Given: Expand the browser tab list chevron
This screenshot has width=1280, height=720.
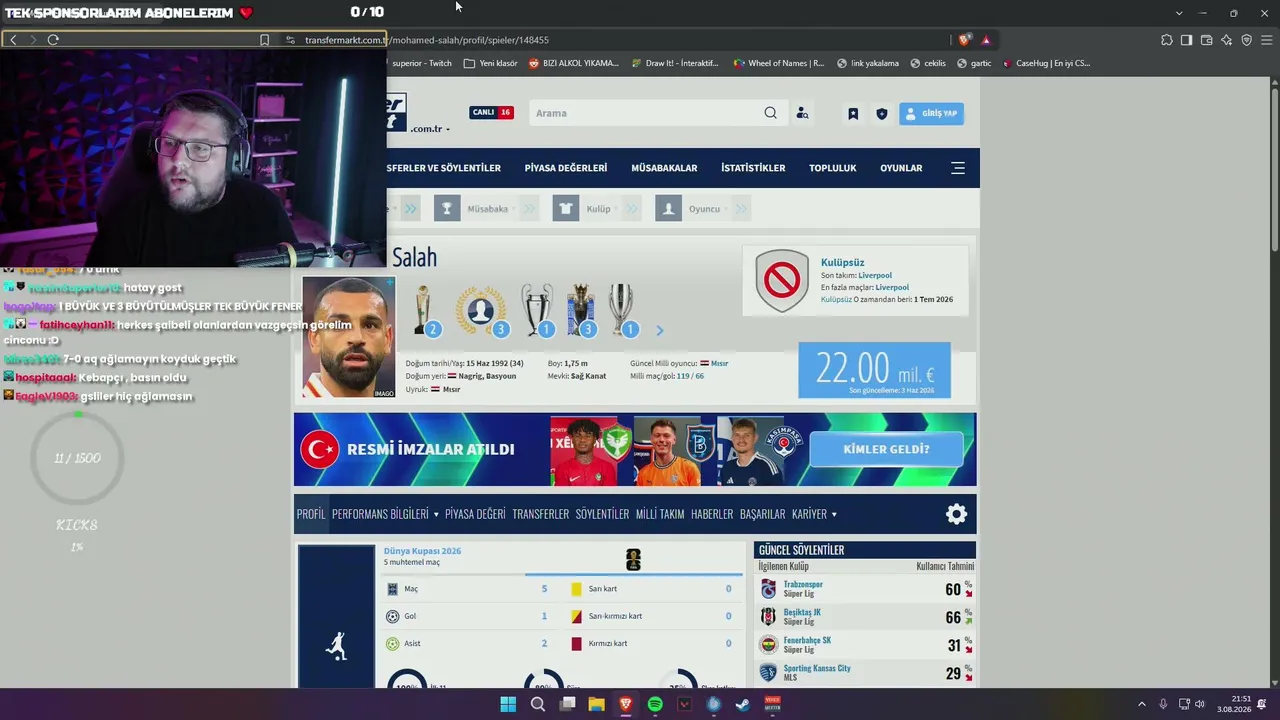Looking at the screenshot, I should pos(1179,13).
